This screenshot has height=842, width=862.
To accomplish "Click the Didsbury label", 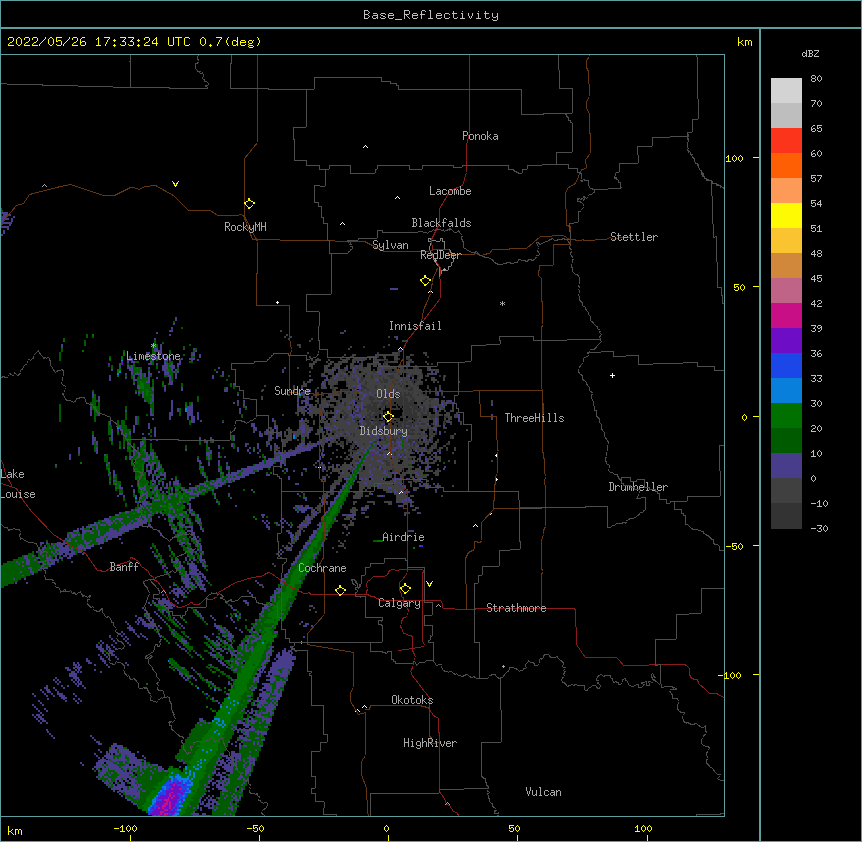I will coord(384,431).
